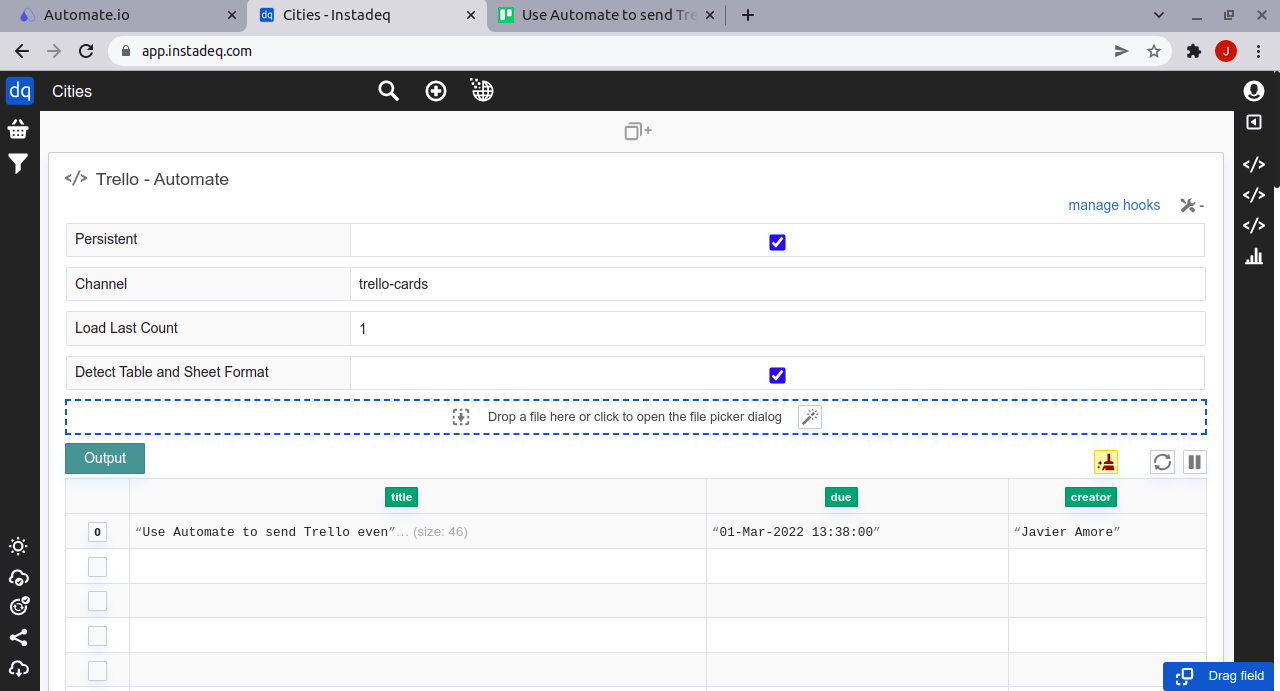Image resolution: width=1280 pixels, height=691 pixels.
Task: Reload the page
Action: pos(86,51)
